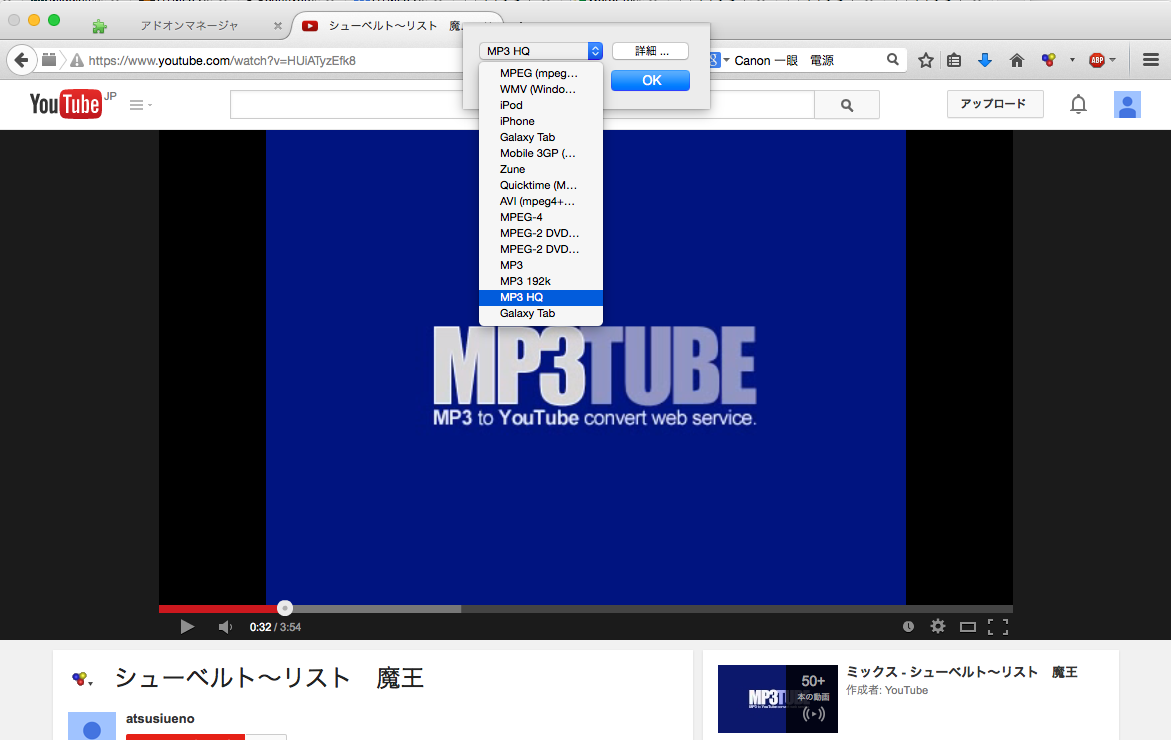The width and height of the screenshot is (1171, 740).
Task: Click the Watch Later clock icon
Action: click(x=908, y=626)
